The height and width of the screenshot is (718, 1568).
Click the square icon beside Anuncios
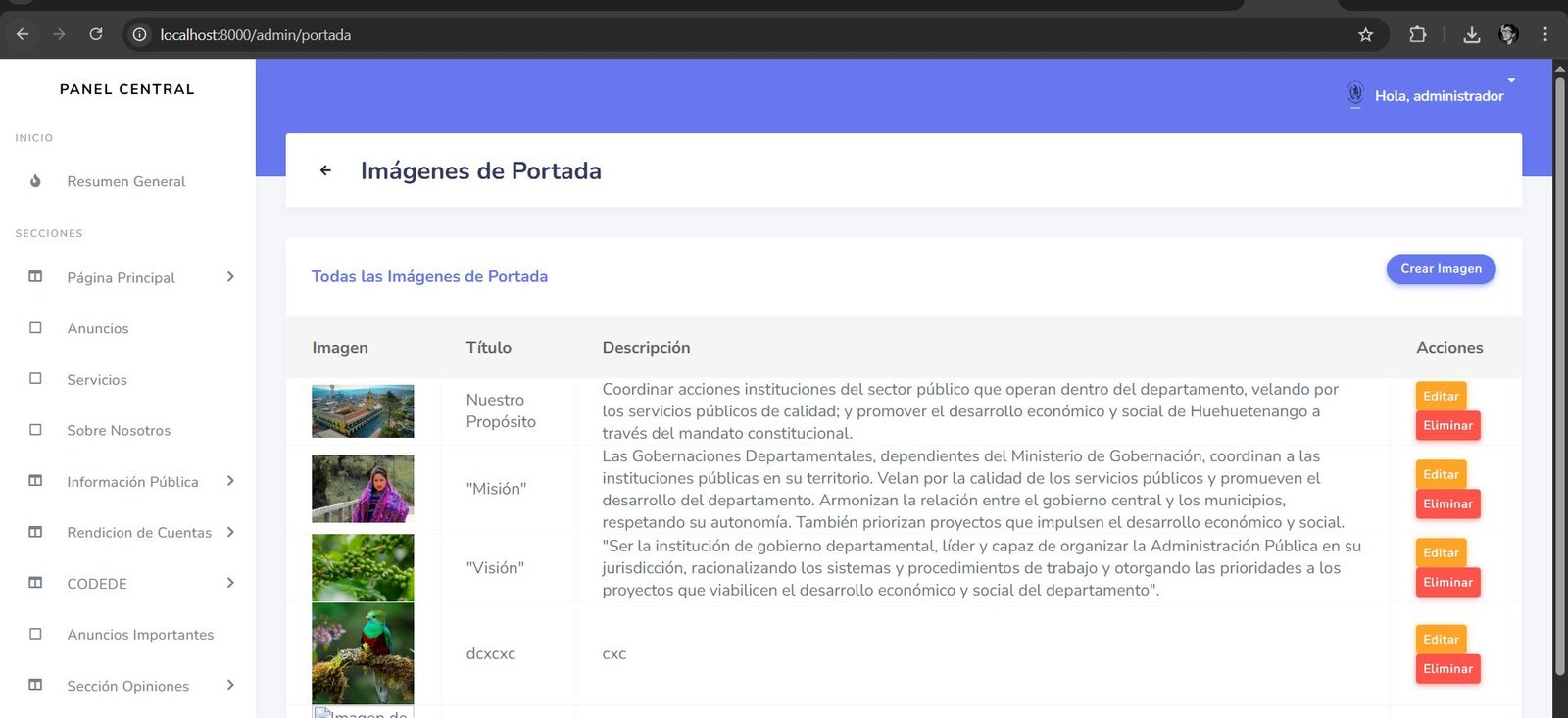tap(35, 328)
